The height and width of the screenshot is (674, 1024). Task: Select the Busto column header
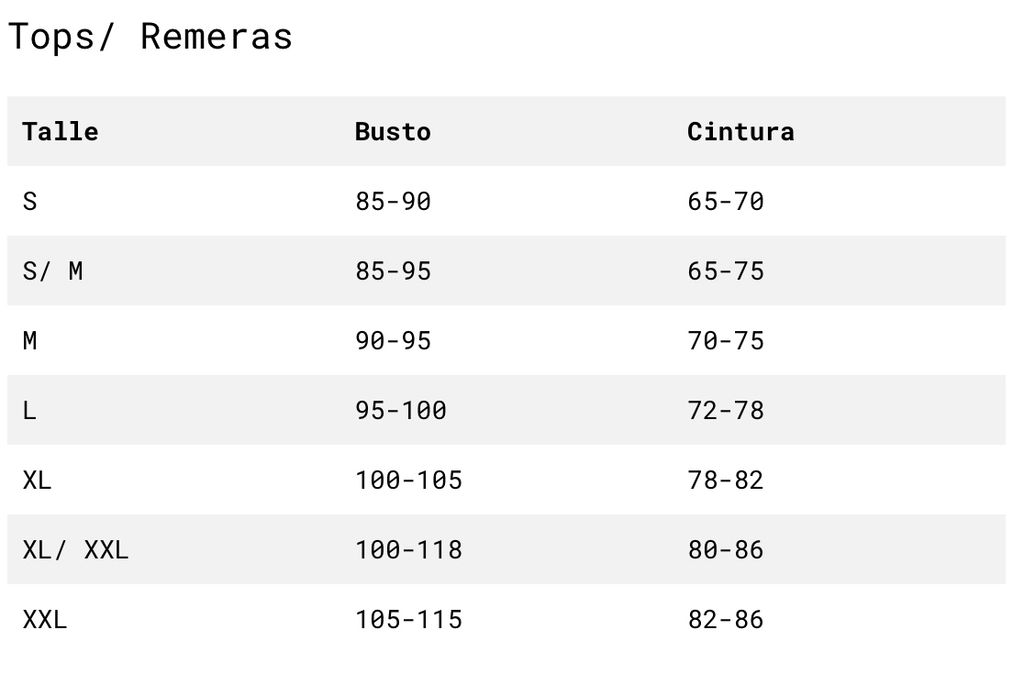pos(392,131)
